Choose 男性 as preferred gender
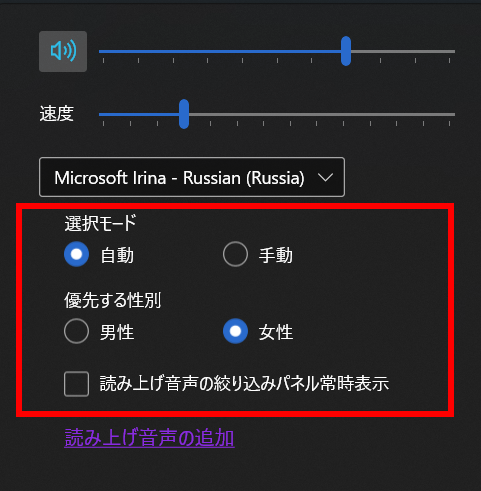Viewport: 481px width, 491px height. pyautogui.click(x=77, y=331)
